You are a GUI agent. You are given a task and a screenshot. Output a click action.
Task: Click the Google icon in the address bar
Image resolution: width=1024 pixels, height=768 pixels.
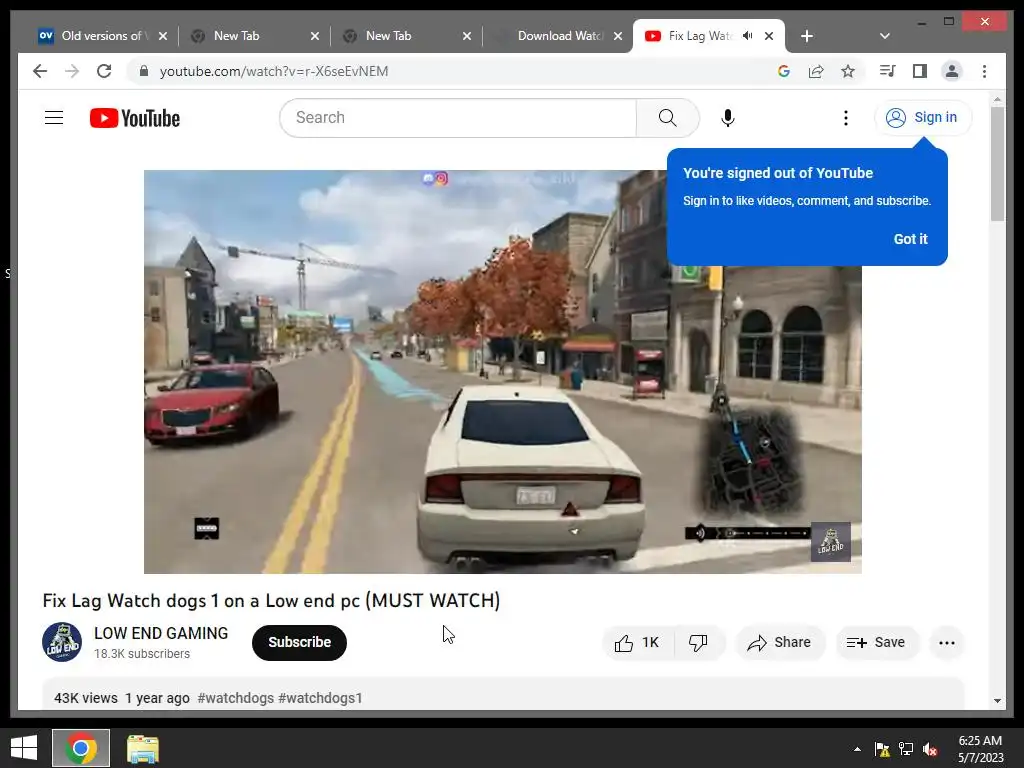tap(784, 71)
